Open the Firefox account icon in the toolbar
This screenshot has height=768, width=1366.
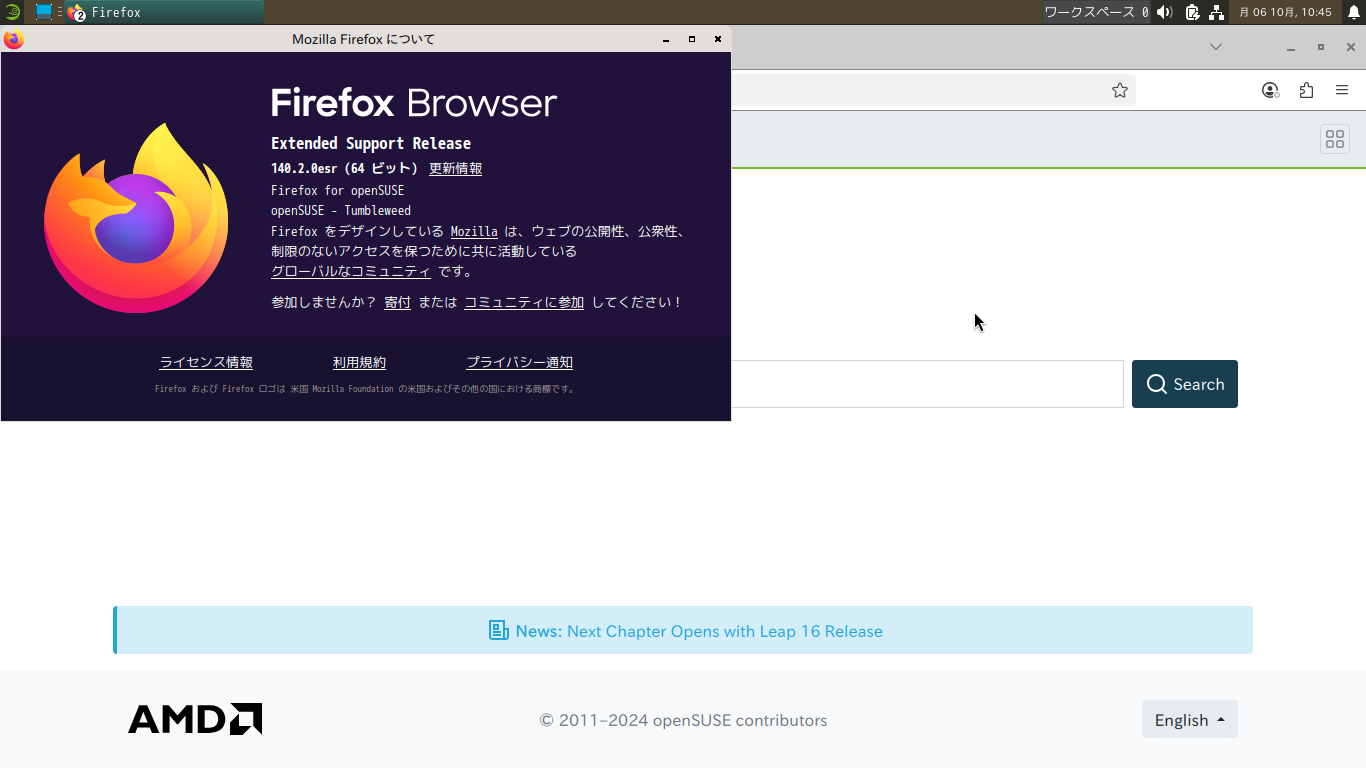coord(1270,90)
